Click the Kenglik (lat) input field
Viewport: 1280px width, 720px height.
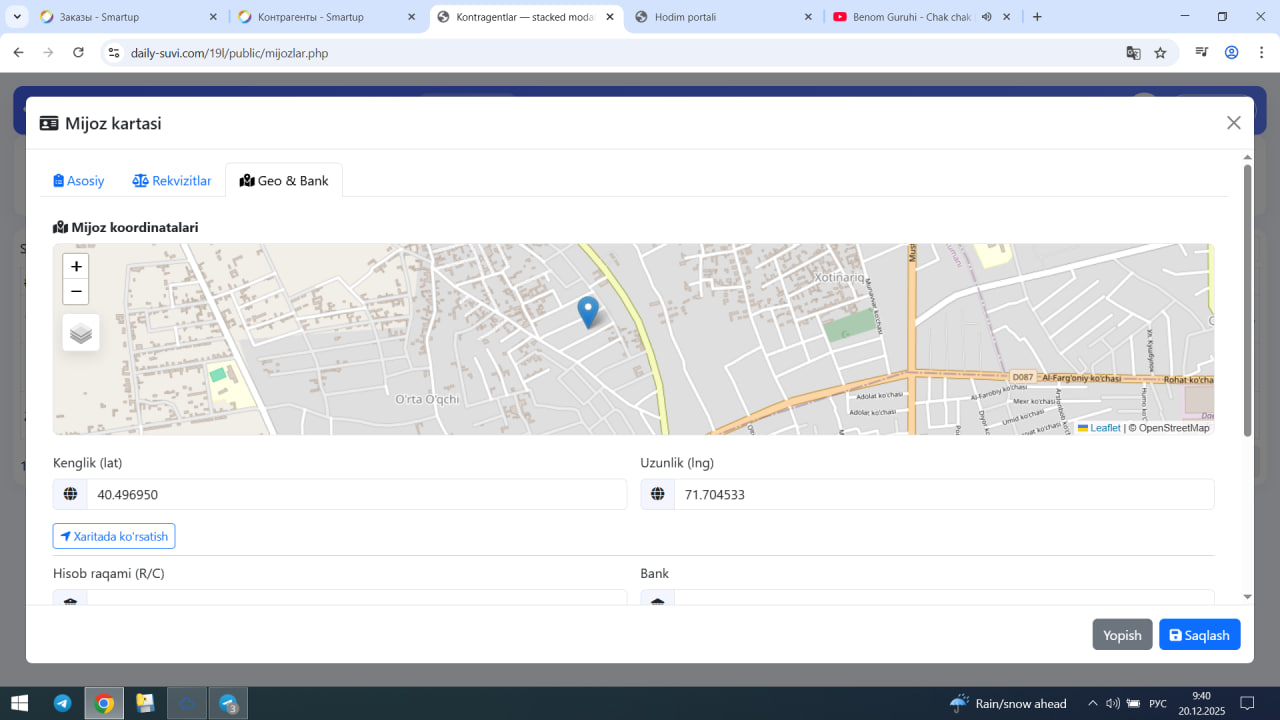pos(357,494)
